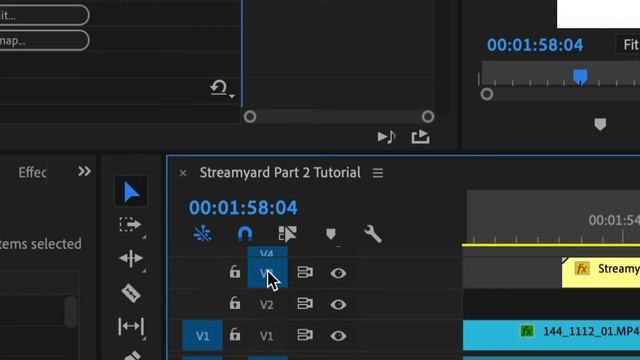640x360 pixels.
Task: Toggle Sync Lock for track V2
Action: (305, 304)
